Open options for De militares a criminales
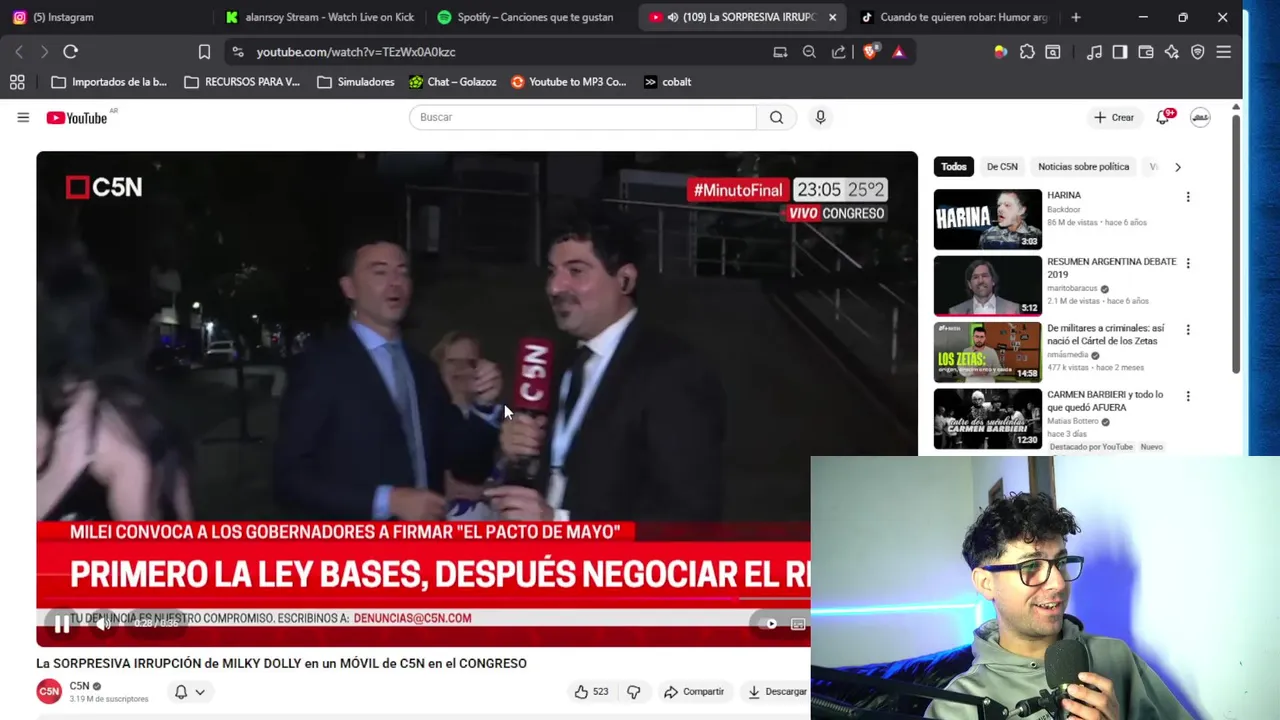This screenshot has height=720, width=1280. (1188, 329)
